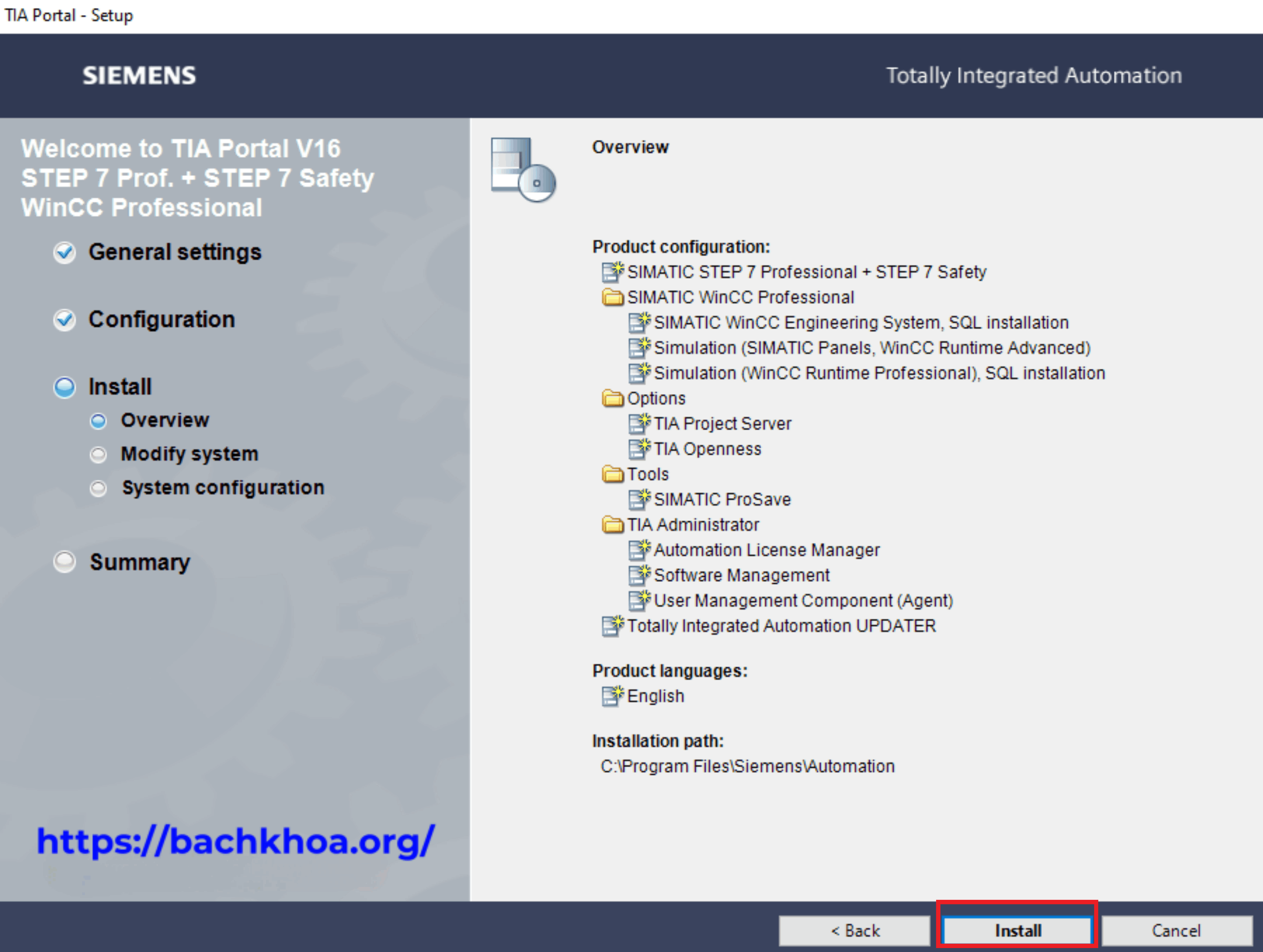
Task: Click the TIA Administrator folder icon
Action: (x=613, y=524)
